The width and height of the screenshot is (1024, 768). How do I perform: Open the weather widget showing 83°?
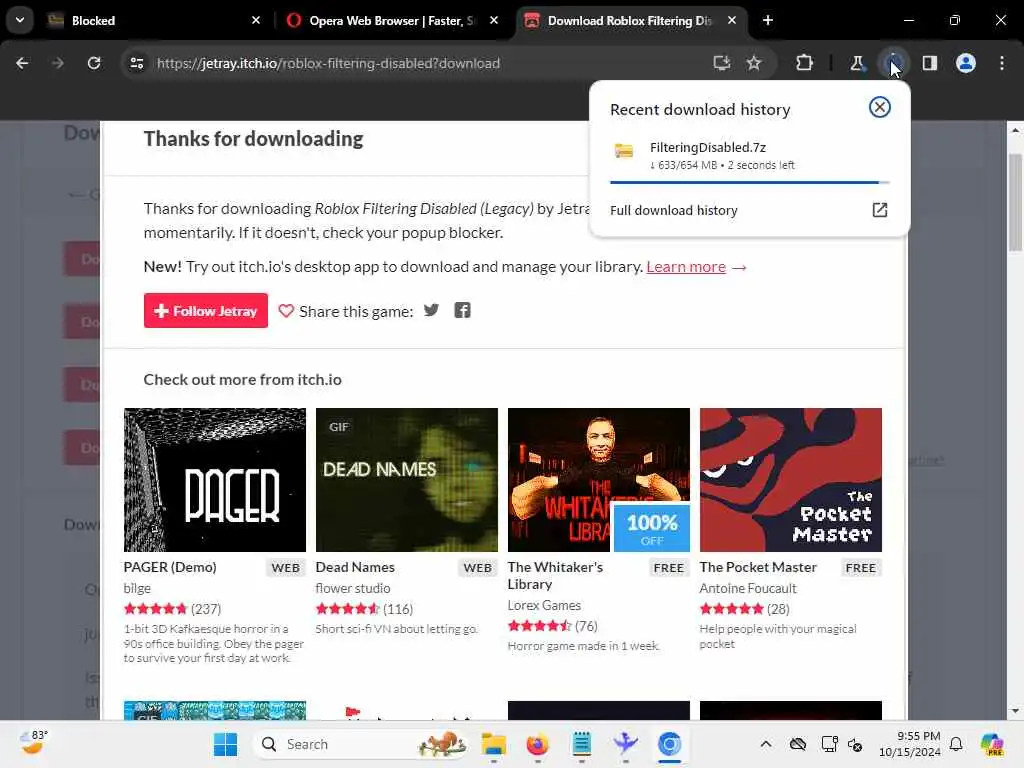(33, 743)
